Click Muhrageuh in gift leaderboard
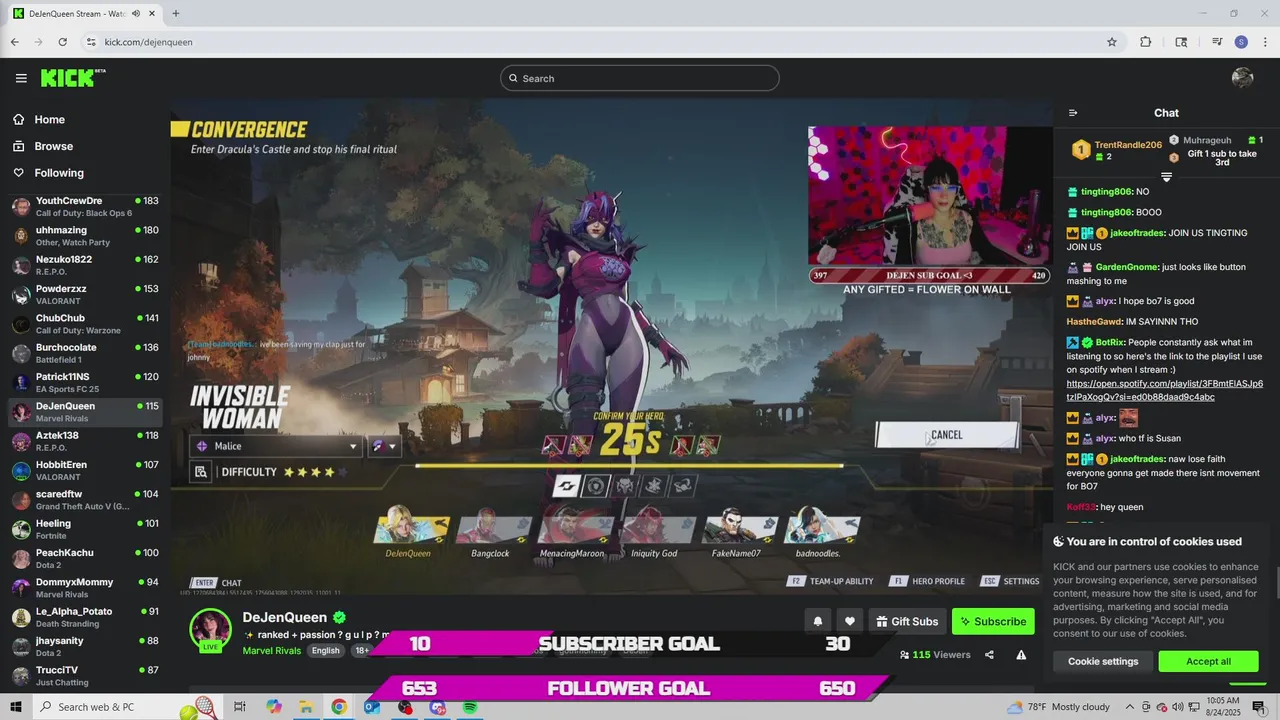The image size is (1280, 720). (x=1206, y=140)
